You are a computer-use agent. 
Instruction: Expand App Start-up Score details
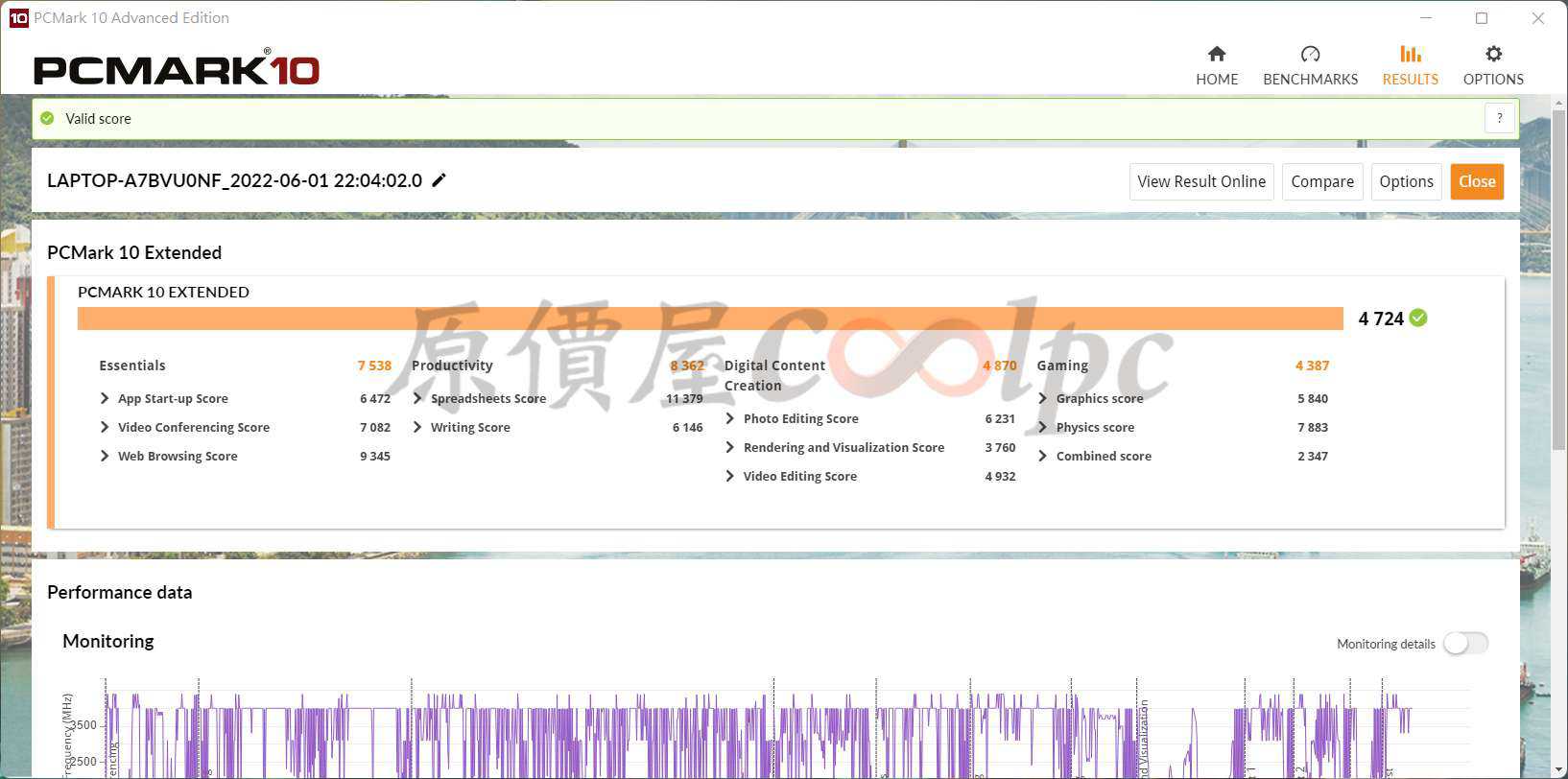click(x=105, y=398)
